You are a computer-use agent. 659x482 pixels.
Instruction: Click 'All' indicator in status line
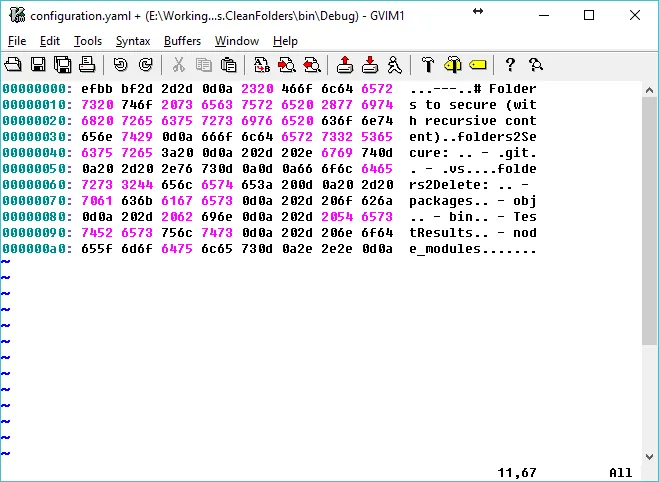click(621, 473)
